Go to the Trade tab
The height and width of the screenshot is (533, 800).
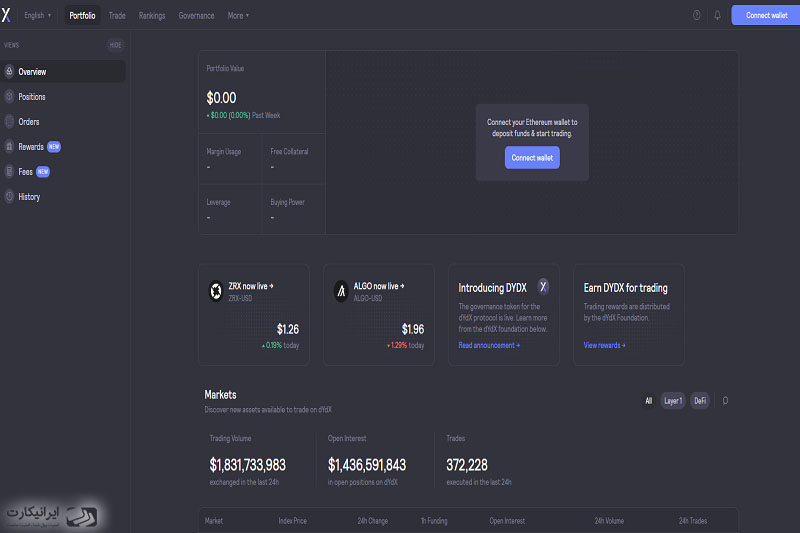117,15
